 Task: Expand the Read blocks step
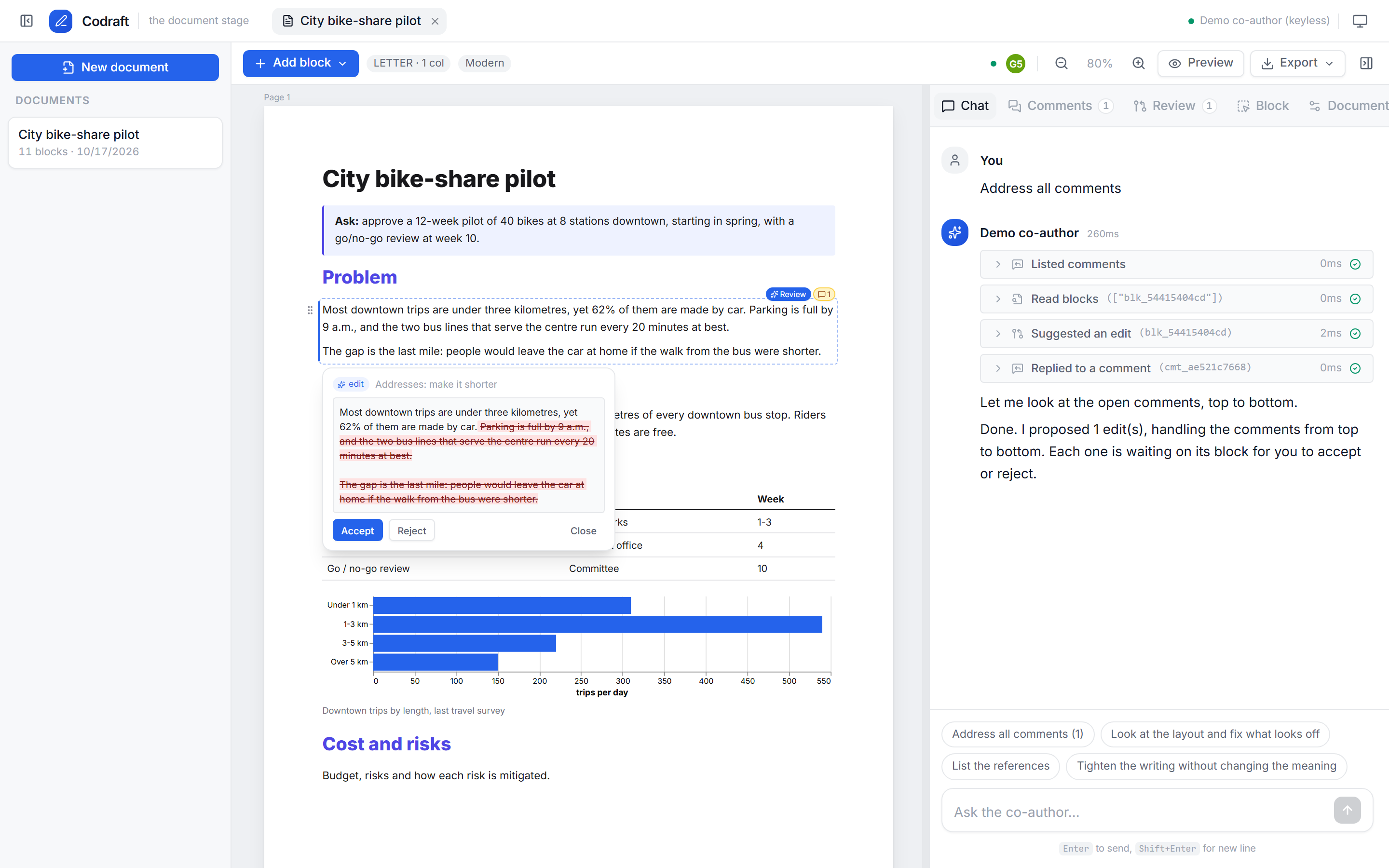(x=1176, y=298)
